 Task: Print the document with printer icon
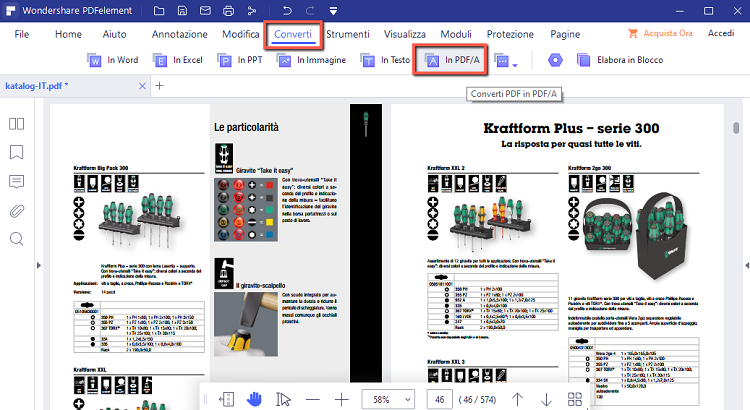coord(229,11)
